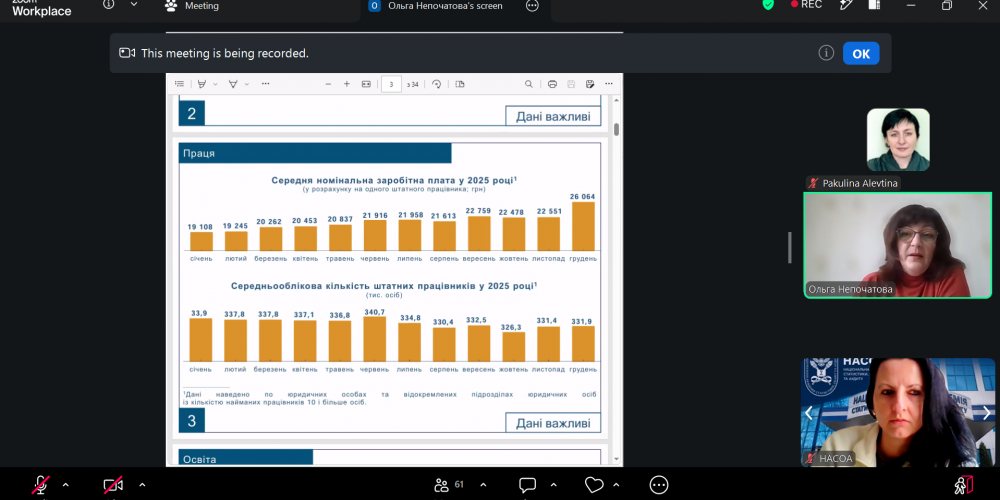Select the PDF highlight tool
The height and width of the screenshot is (500, 1000).
202,84
